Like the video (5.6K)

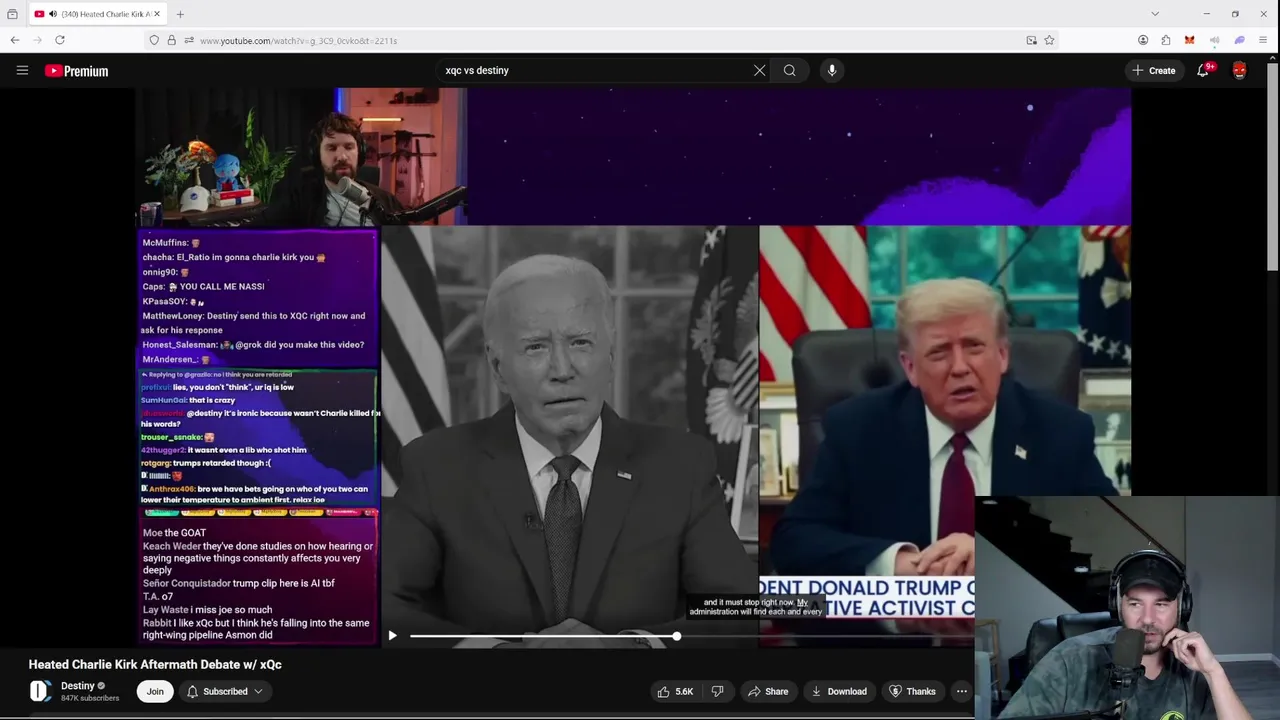coord(675,691)
